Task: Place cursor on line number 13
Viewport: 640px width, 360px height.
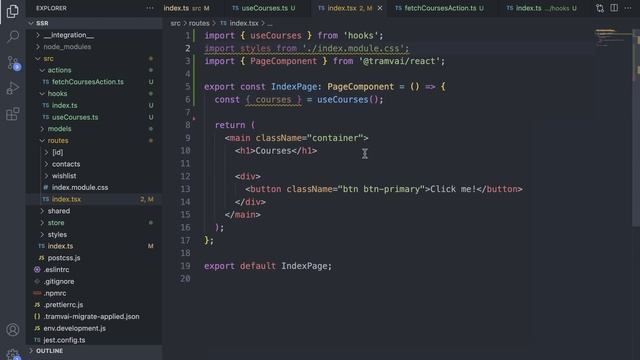Action: 185,189
